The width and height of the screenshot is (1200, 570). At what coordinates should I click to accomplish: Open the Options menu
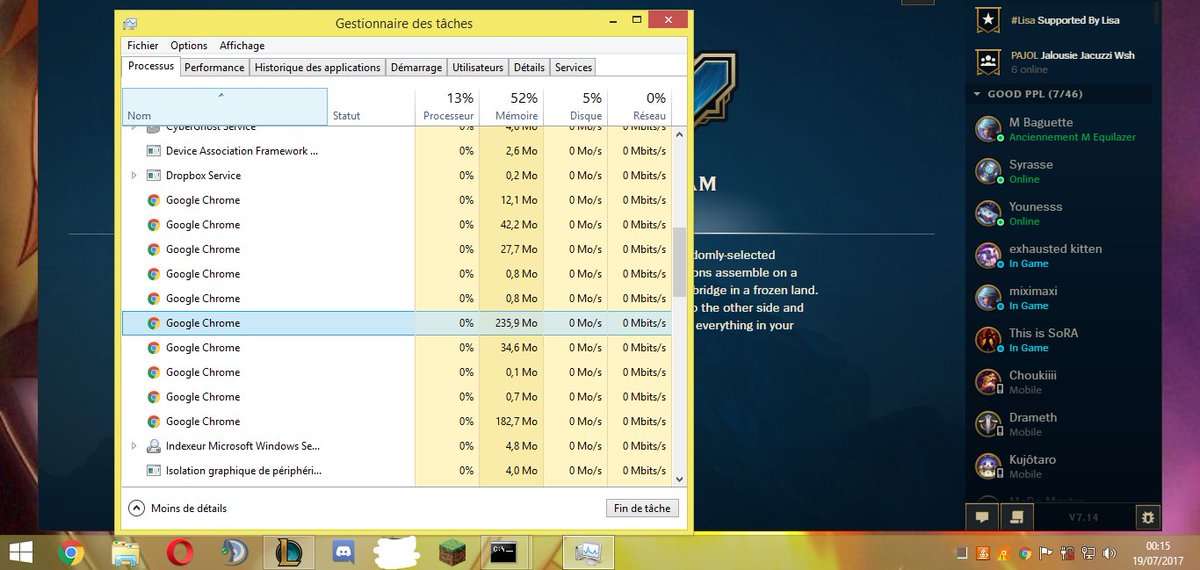coord(189,45)
